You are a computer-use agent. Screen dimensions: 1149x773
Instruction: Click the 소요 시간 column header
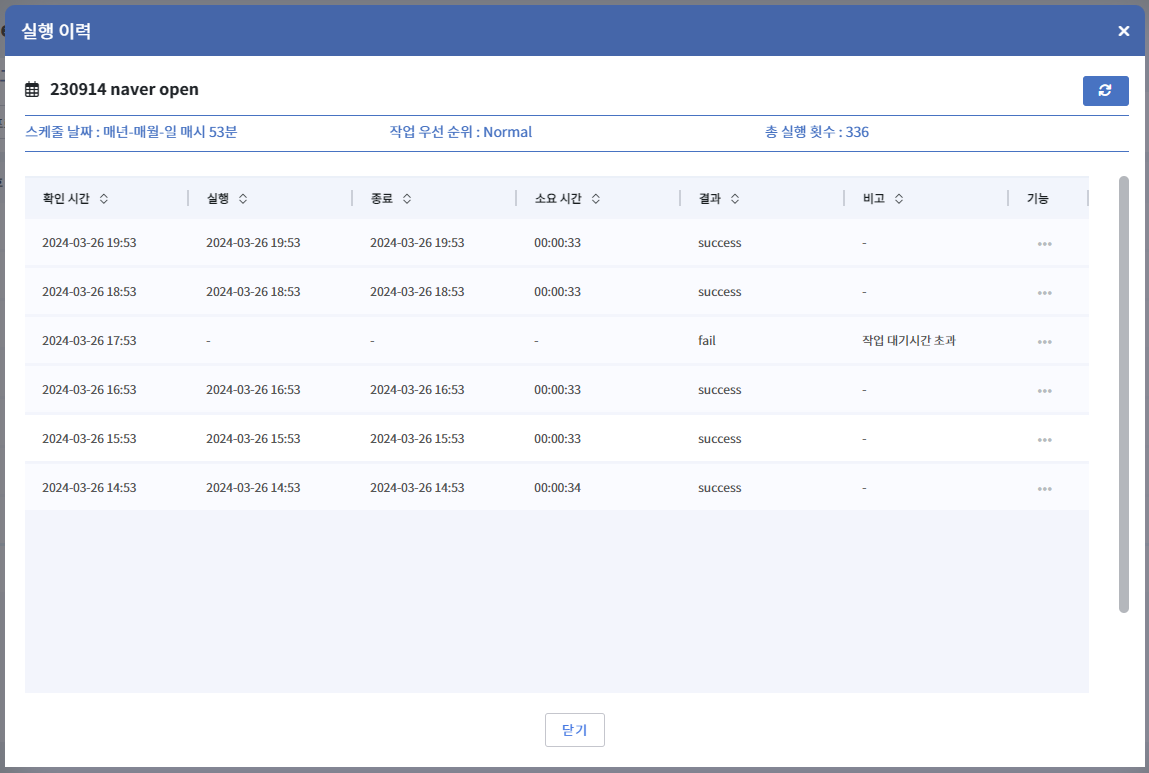coord(558,199)
